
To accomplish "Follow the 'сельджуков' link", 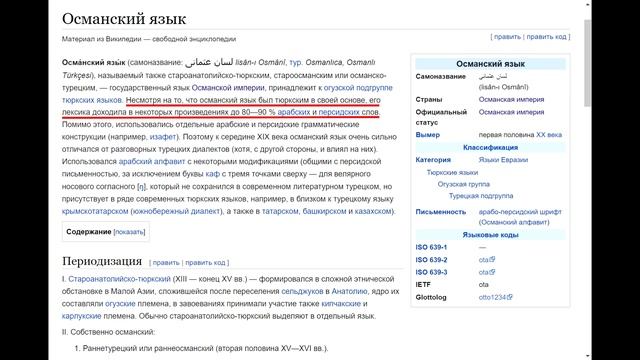I will 302,291.
